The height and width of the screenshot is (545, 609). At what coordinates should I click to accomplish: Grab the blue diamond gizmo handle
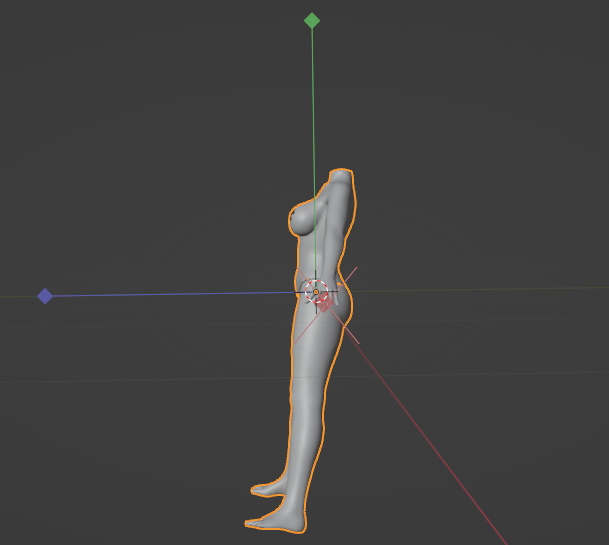[x=45, y=296]
